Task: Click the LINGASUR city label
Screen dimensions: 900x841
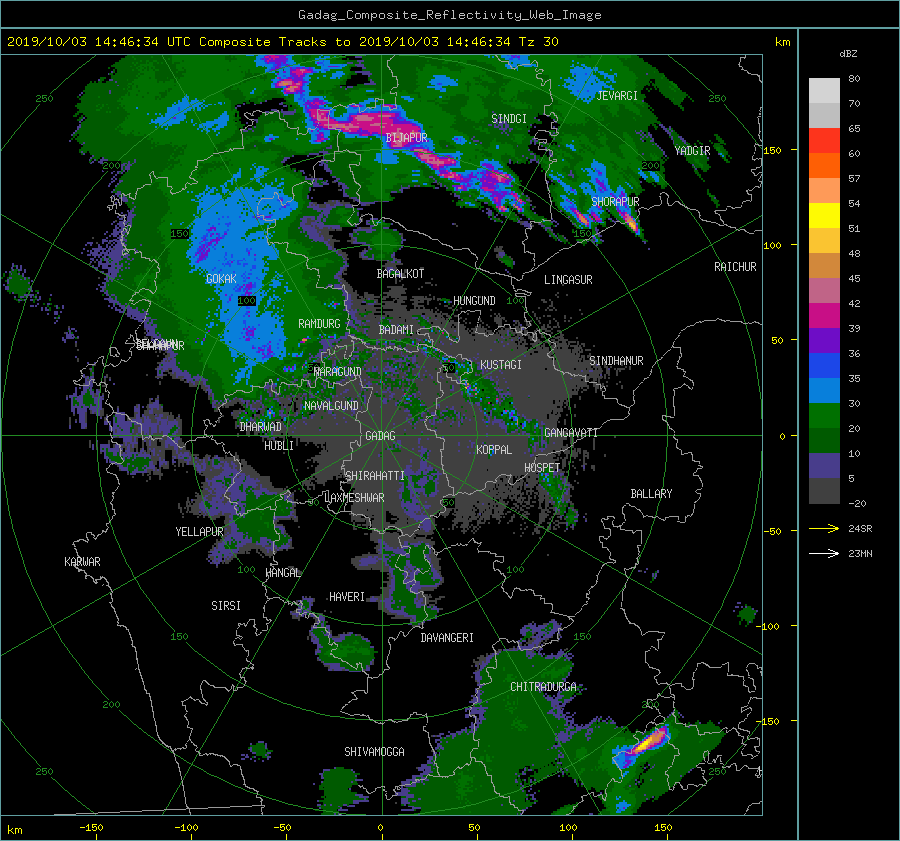Action: pyautogui.click(x=568, y=280)
